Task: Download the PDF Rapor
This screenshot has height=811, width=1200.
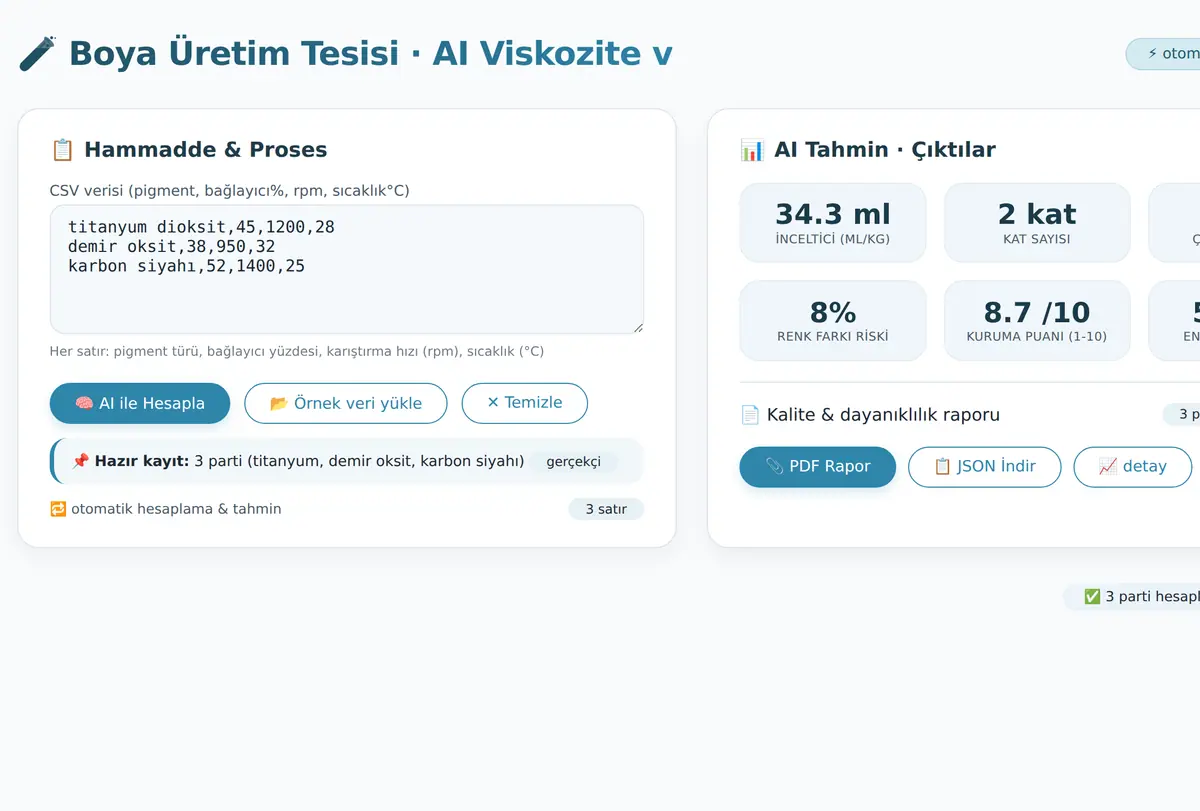Action: [x=818, y=466]
